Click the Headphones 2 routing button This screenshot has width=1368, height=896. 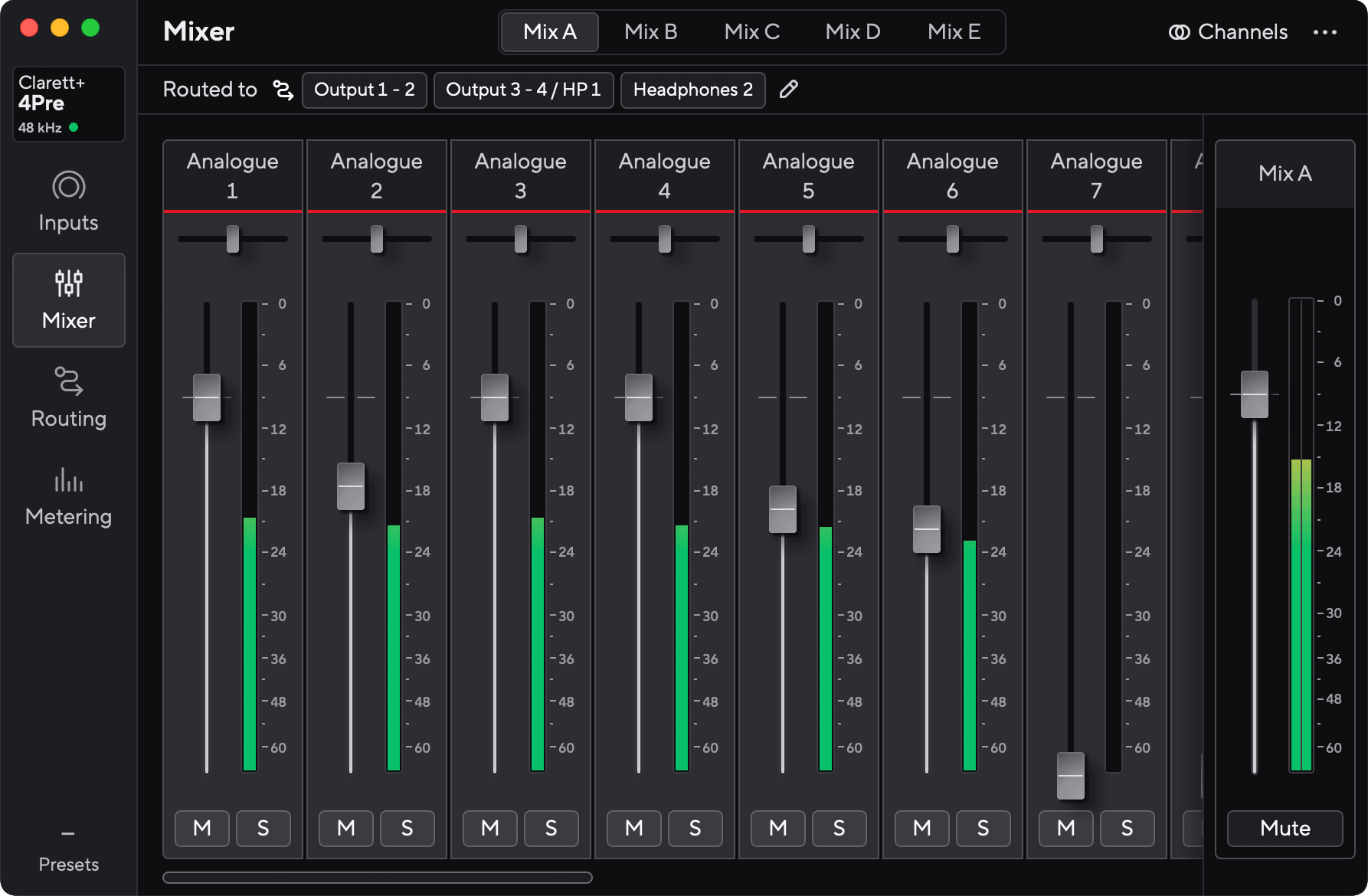[x=693, y=90]
